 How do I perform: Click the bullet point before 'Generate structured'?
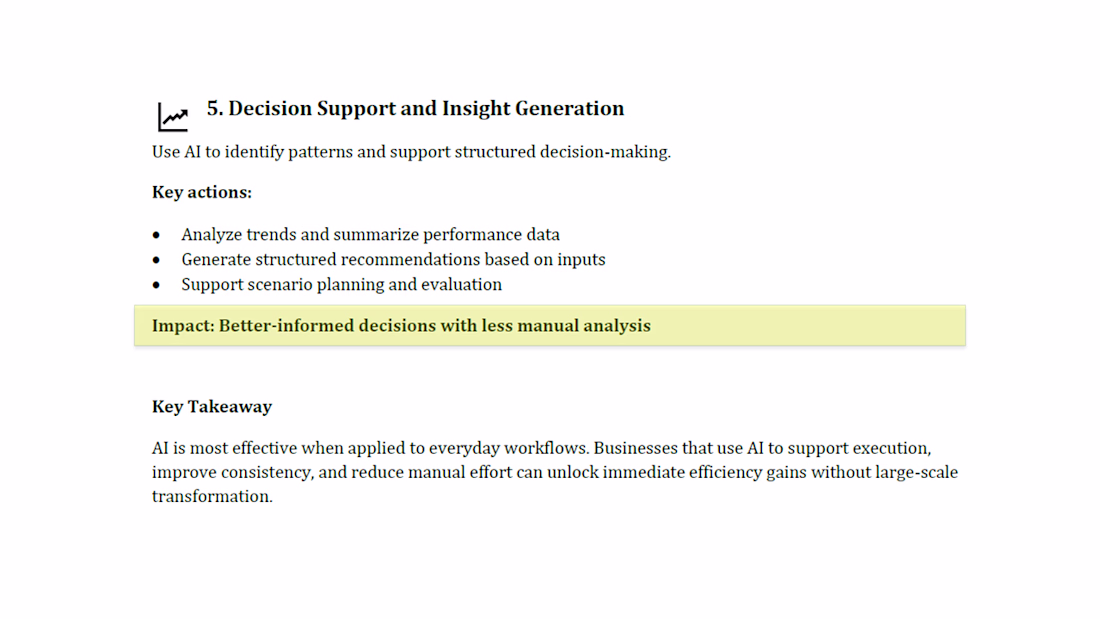click(x=156, y=260)
